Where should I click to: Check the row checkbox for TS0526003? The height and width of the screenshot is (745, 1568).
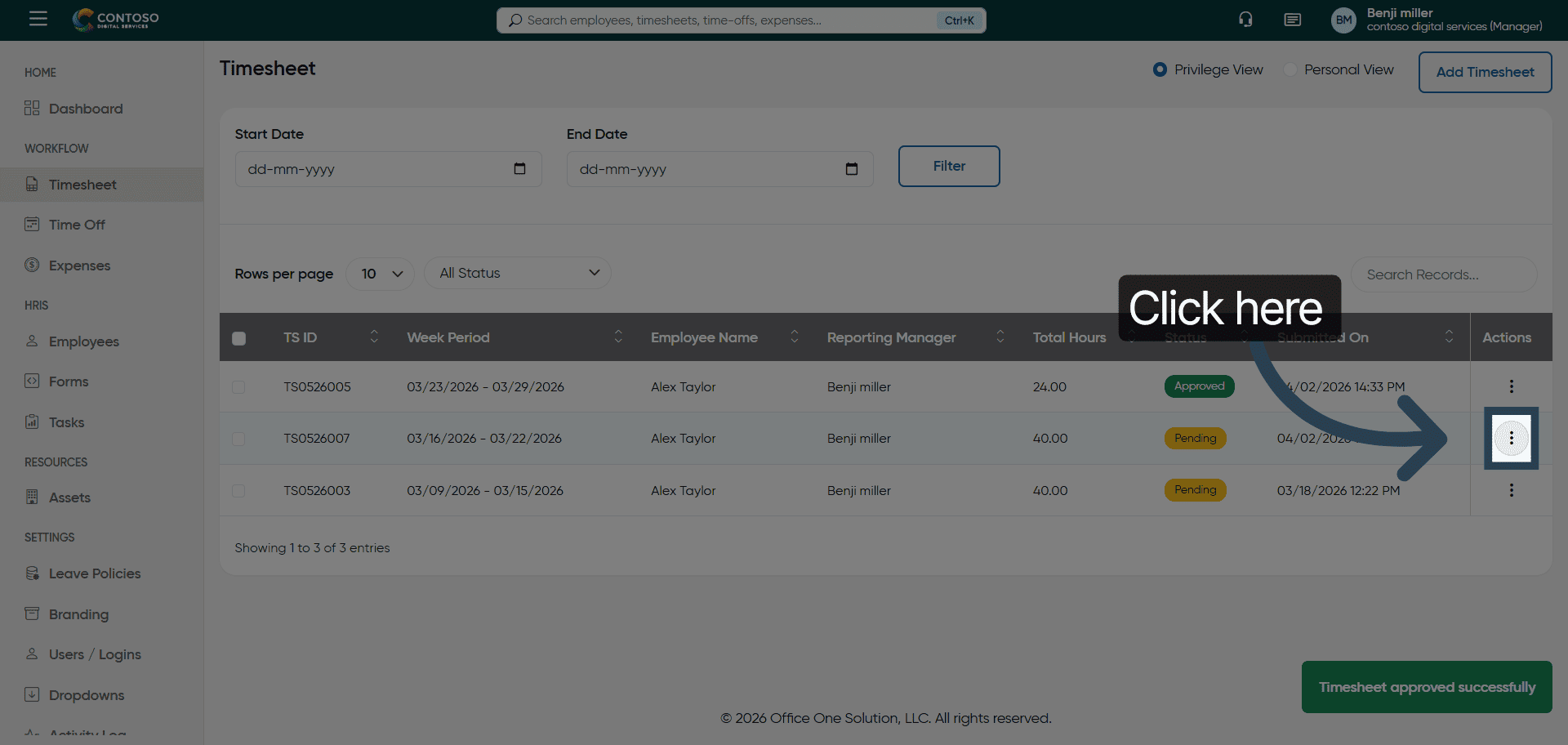[x=238, y=491]
